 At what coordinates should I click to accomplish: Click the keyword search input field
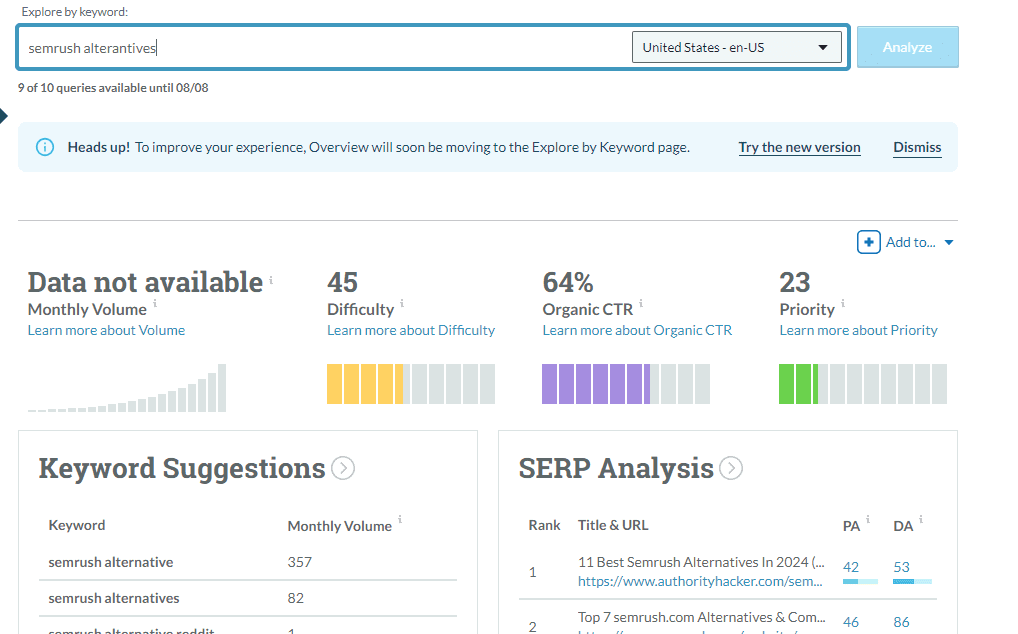(325, 47)
